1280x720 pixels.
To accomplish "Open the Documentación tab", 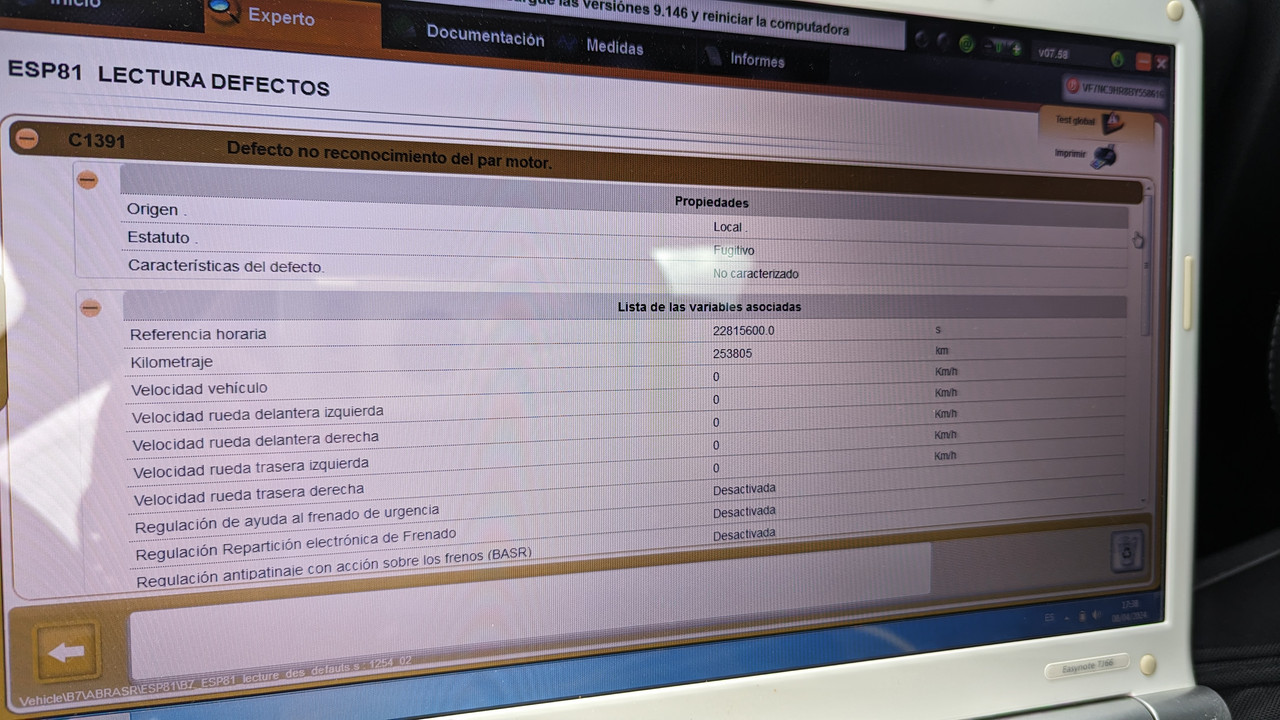I will click(485, 36).
